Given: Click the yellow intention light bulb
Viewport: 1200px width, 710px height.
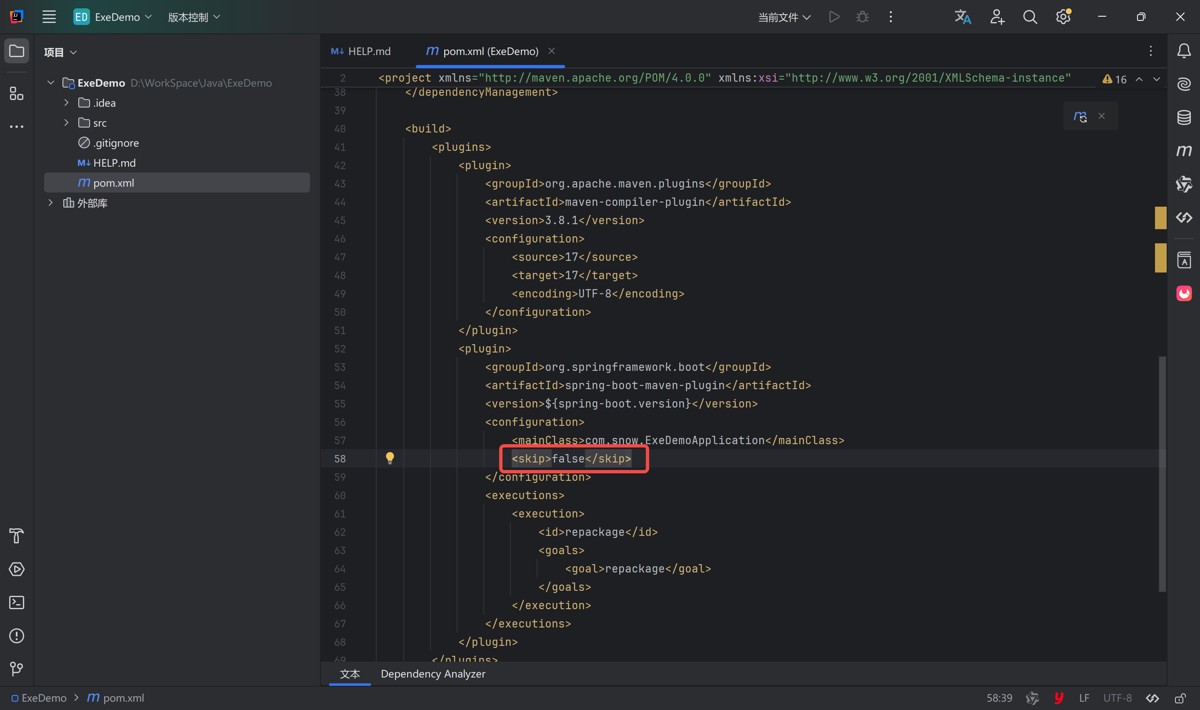Looking at the screenshot, I should (x=390, y=459).
